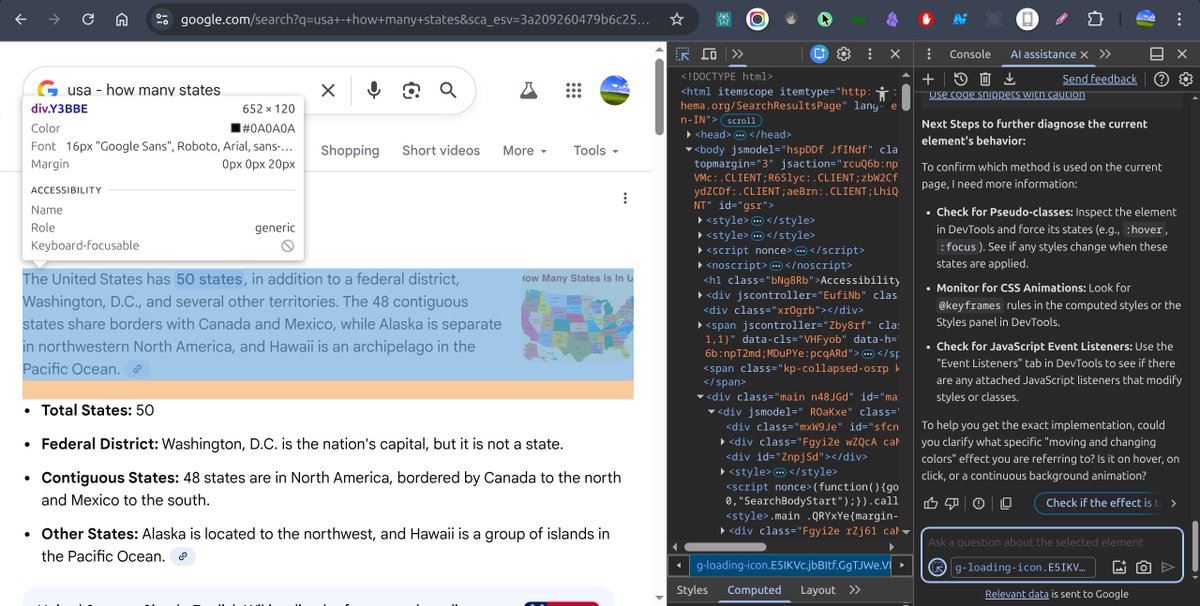The image size is (1200, 606).
Task: Give thumbs down to AI response
Action: [952, 503]
